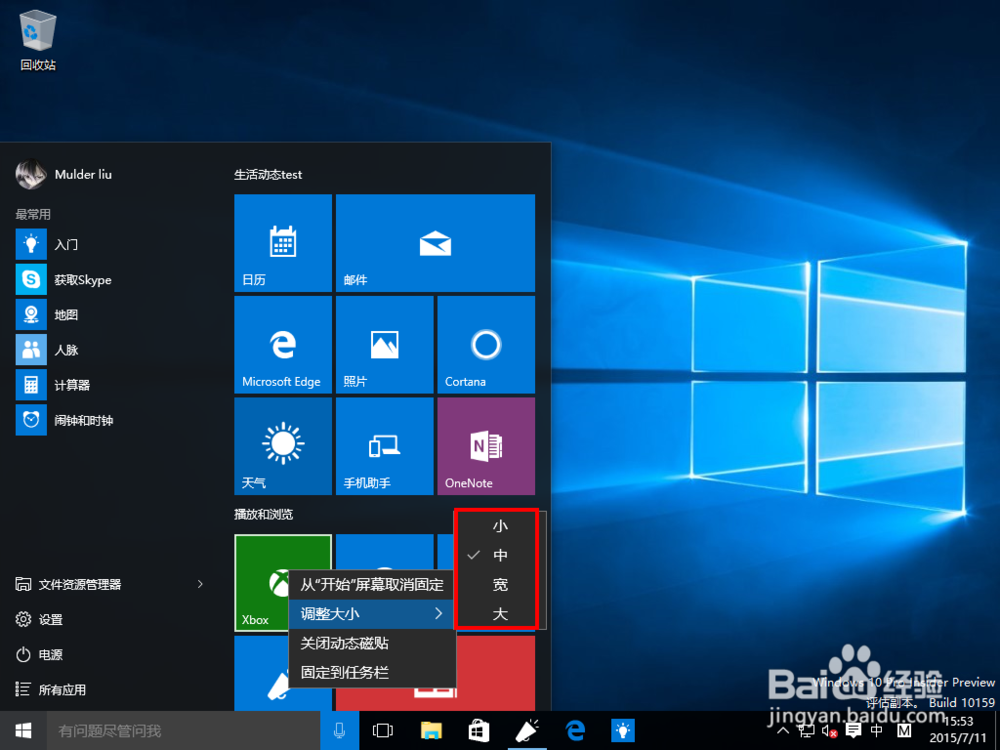1000x750 pixels.
Task: Click the muted volume tray icon
Action: (x=829, y=731)
